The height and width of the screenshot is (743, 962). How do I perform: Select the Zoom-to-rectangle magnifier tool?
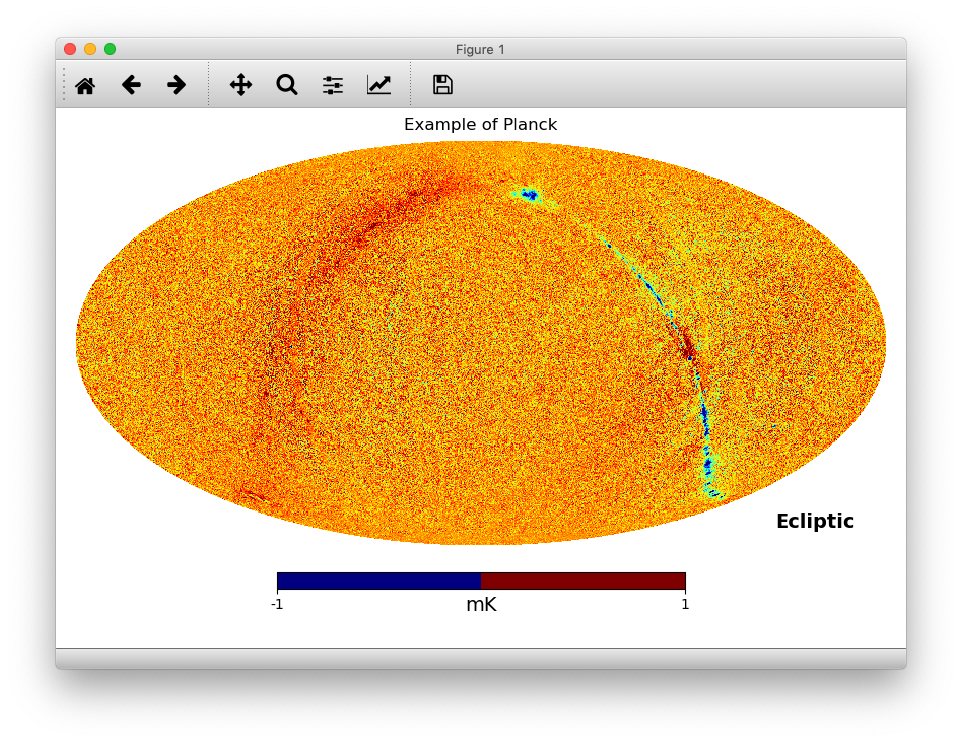(x=286, y=85)
